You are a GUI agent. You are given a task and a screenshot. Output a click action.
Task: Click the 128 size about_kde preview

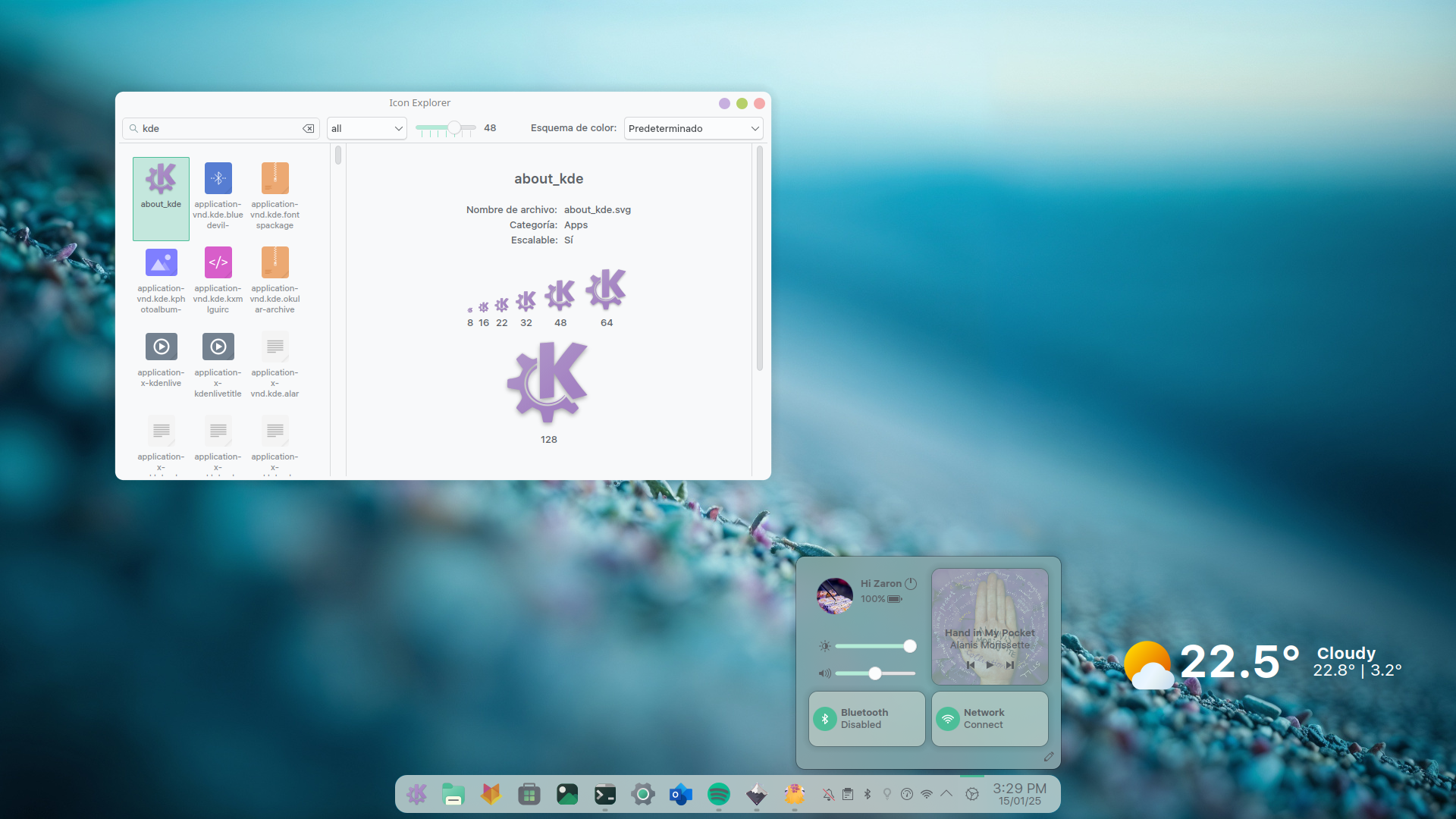pyautogui.click(x=548, y=382)
